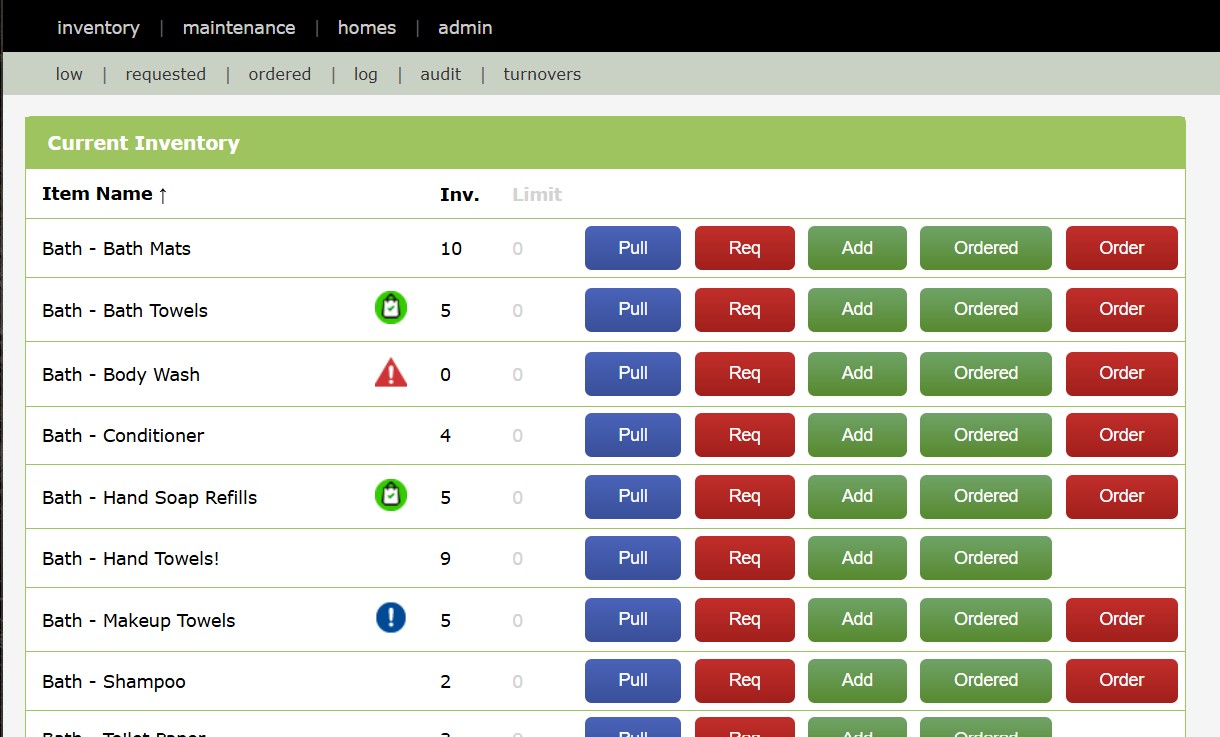
Task: Click blue exclamation icon beside Makeup Towels
Action: pos(391,618)
